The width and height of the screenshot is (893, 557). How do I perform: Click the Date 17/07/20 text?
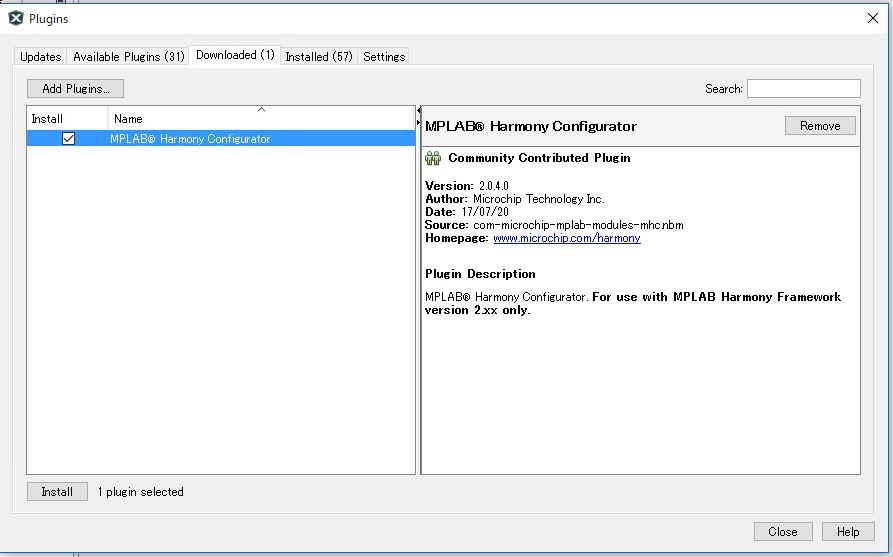[467, 212]
